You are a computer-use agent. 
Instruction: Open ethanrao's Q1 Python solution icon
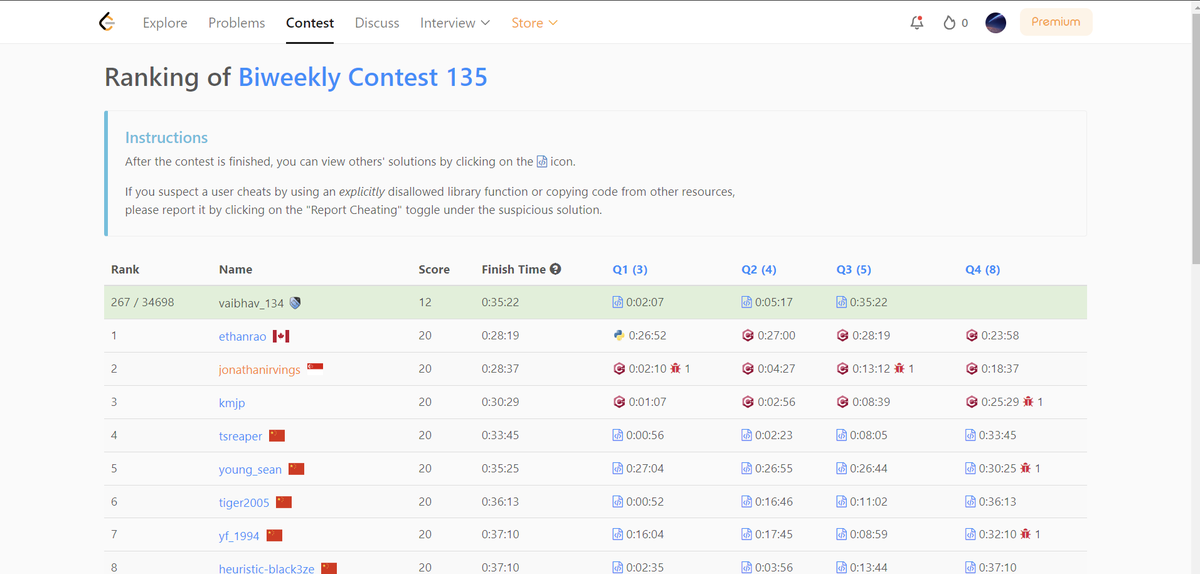pyautogui.click(x=618, y=335)
